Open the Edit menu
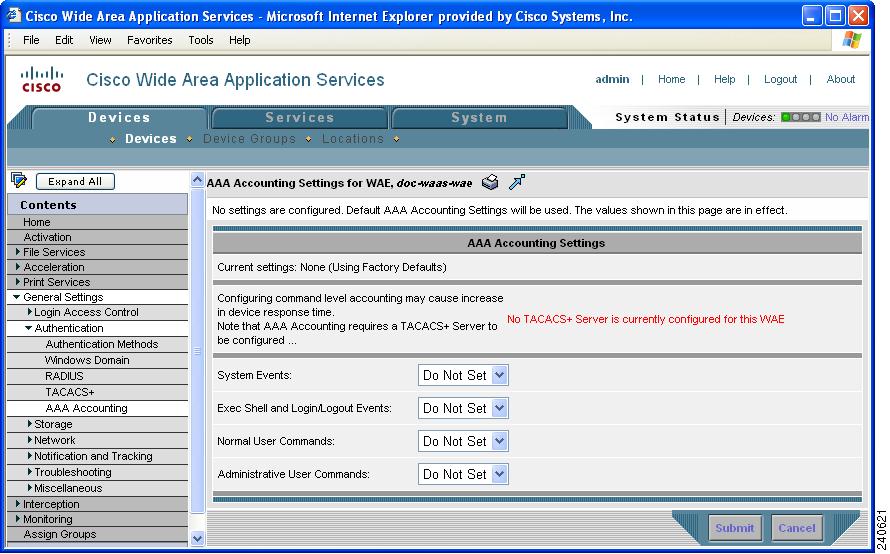Viewport: 890px width, 554px height. pos(64,40)
